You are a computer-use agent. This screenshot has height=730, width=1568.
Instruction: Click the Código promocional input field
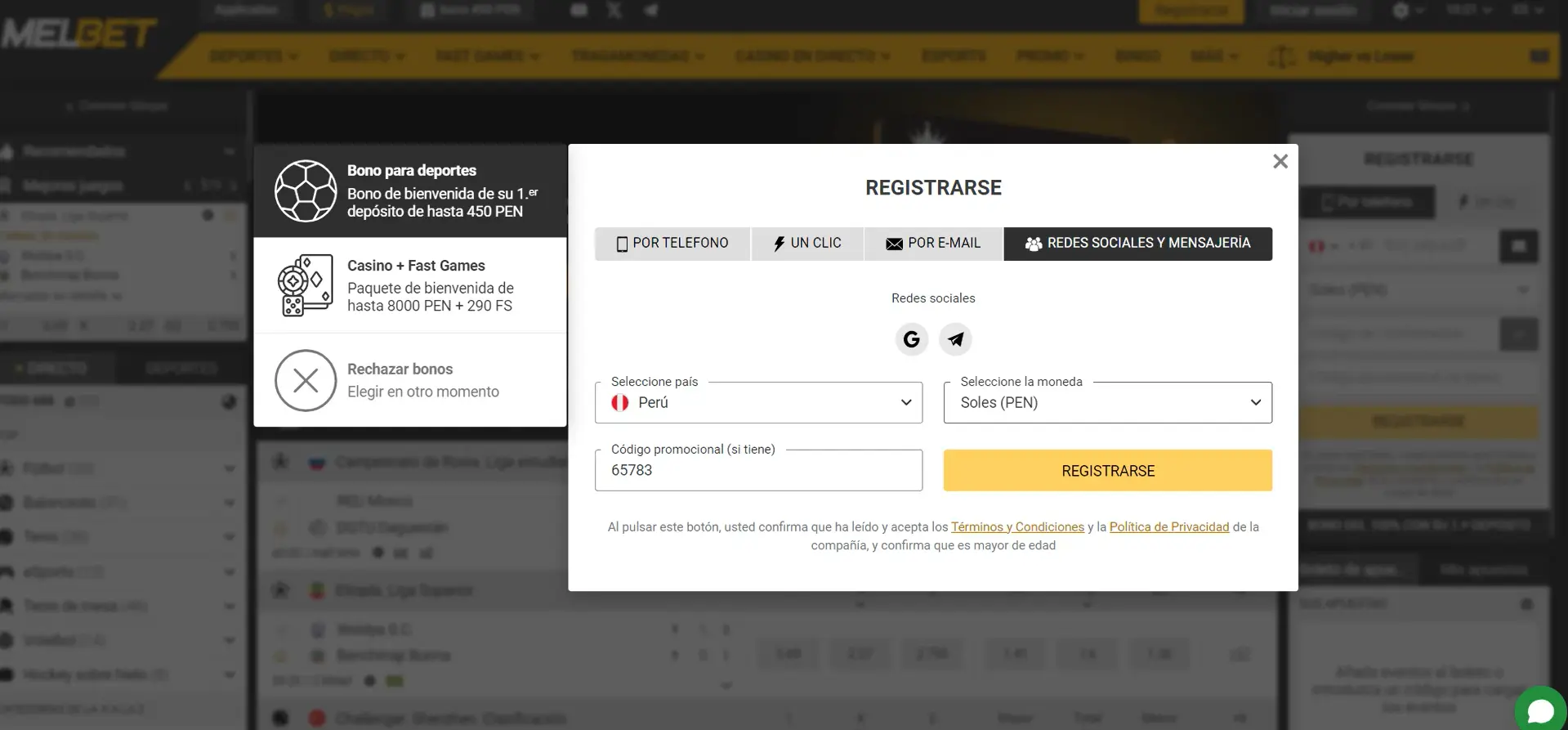758,470
